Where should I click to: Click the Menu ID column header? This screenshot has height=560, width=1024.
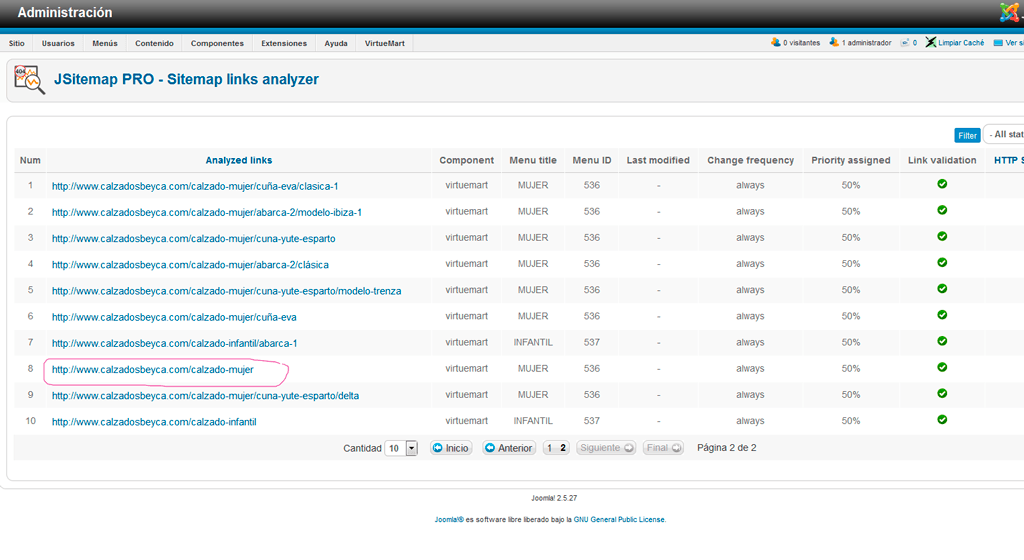[x=592, y=160]
